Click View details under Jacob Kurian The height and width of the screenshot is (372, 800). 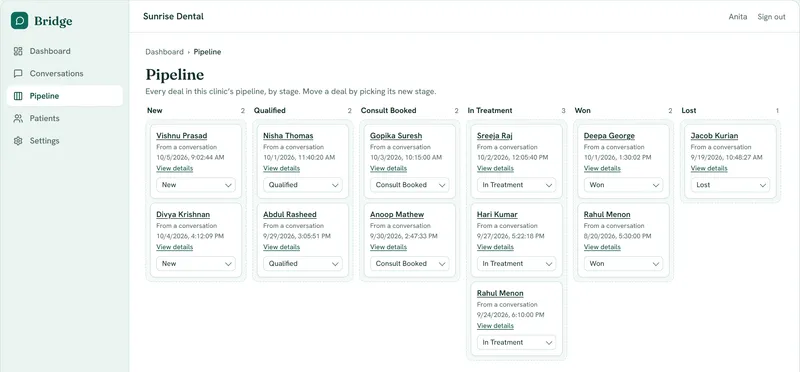point(709,168)
